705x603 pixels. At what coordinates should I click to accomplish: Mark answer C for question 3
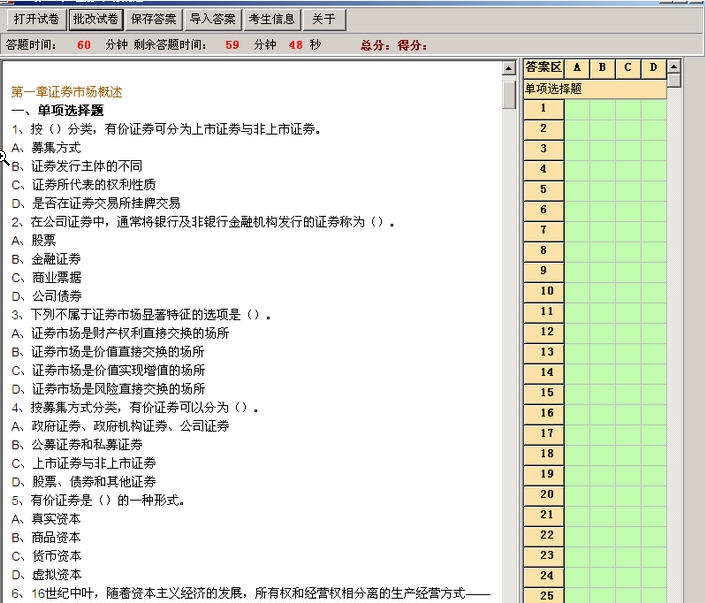click(x=628, y=149)
